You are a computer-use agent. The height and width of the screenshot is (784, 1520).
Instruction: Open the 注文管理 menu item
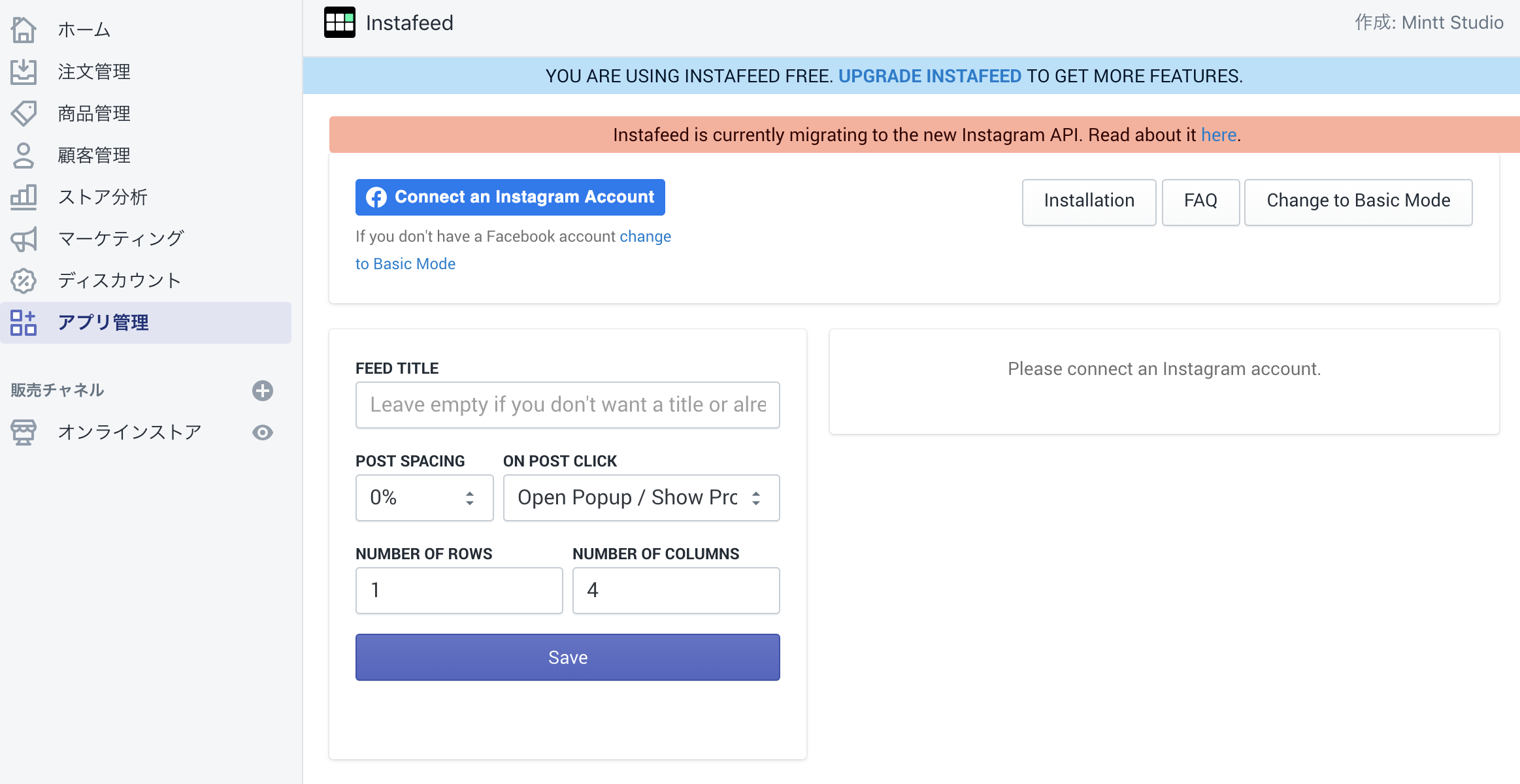pos(146,72)
